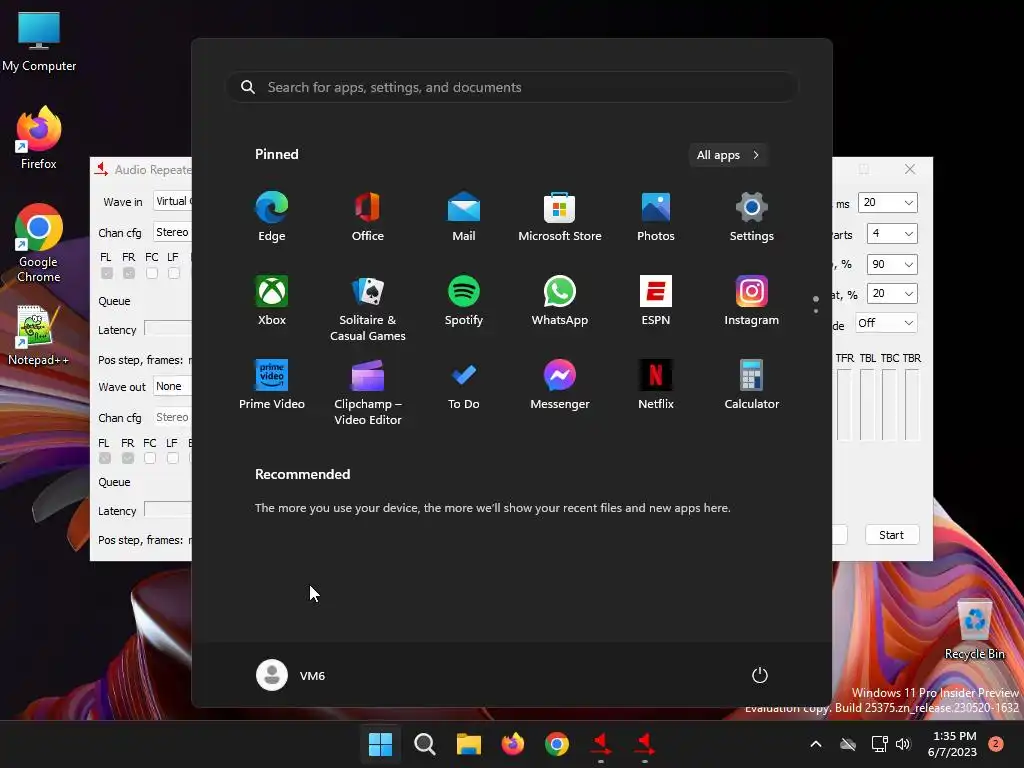Viewport: 1024px width, 768px height.
Task: Open lower Chan cfg Stereo dropdown
Action: pyautogui.click(x=172, y=417)
